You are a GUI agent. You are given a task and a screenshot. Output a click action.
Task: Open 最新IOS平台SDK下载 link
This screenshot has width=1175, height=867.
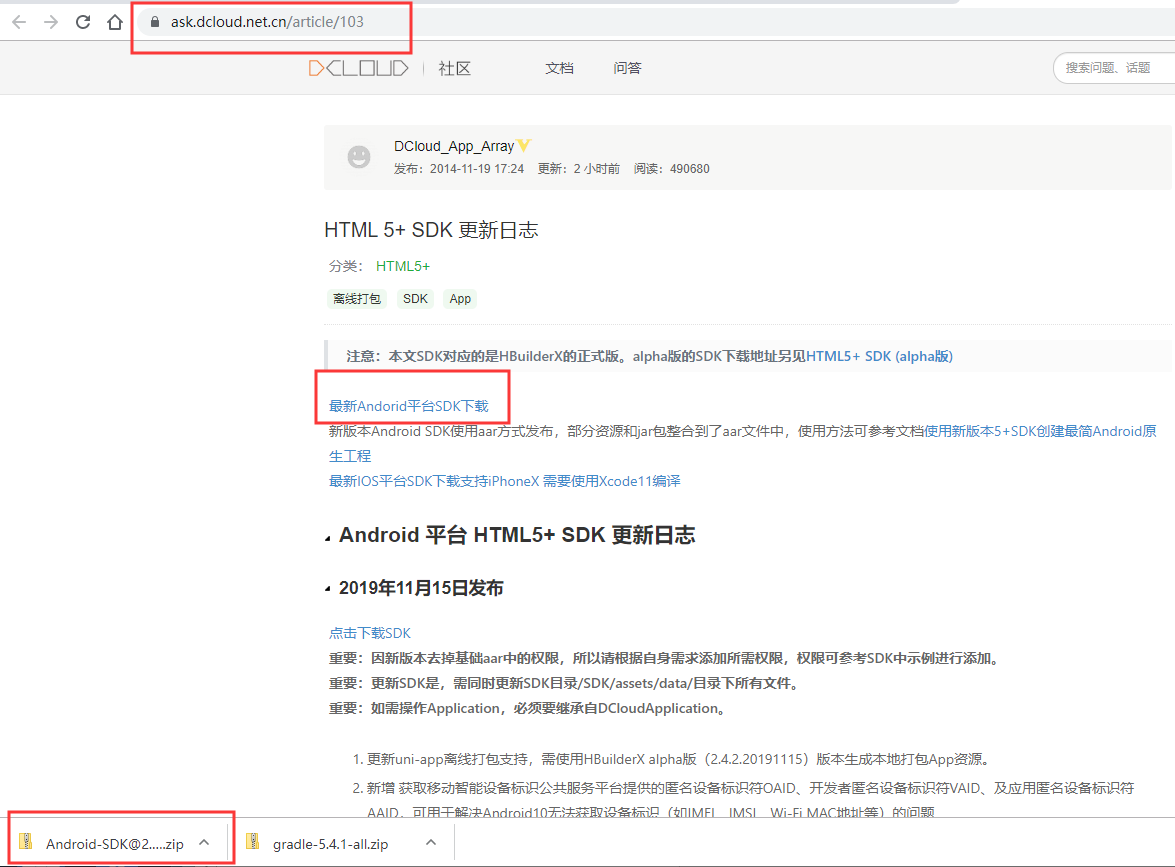coord(504,481)
